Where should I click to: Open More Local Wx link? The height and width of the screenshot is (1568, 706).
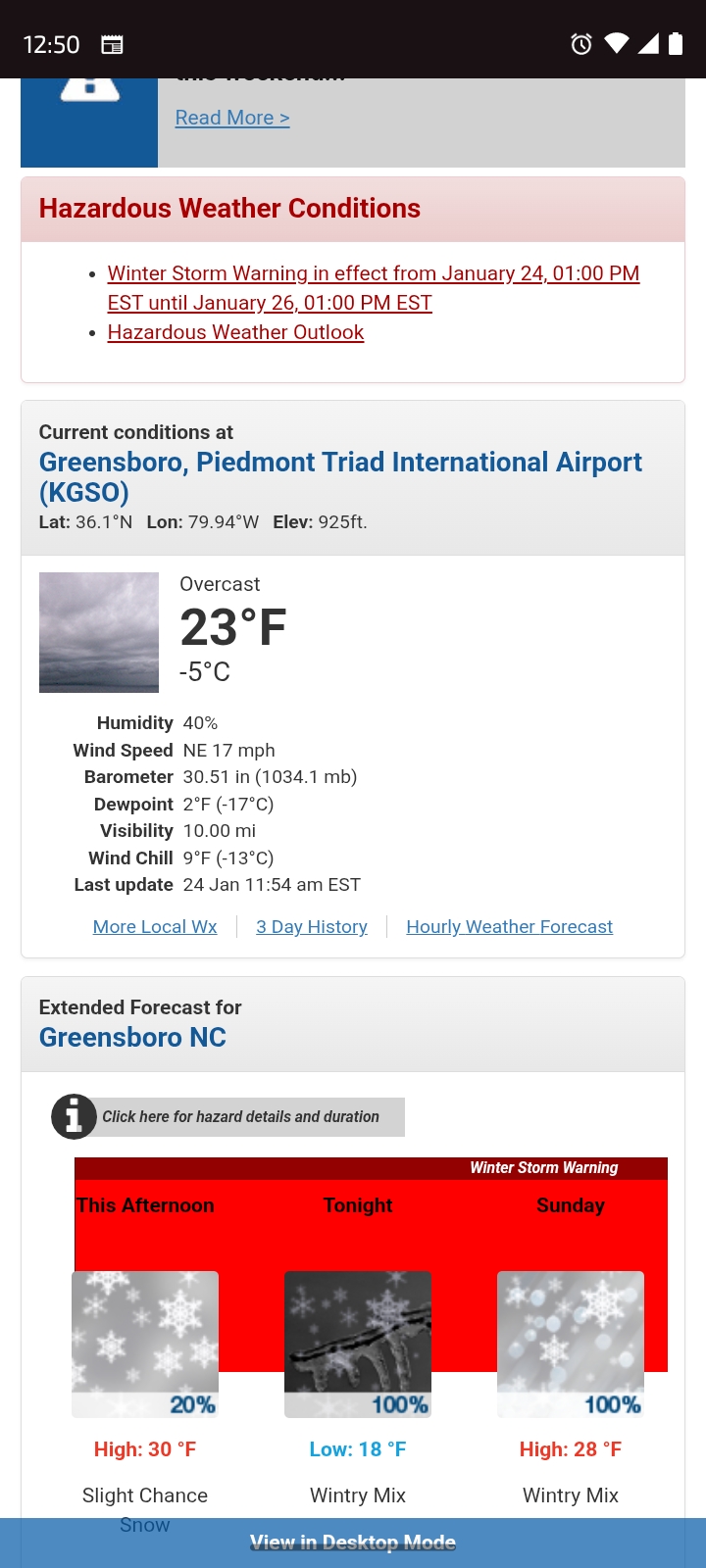pyautogui.click(x=155, y=927)
